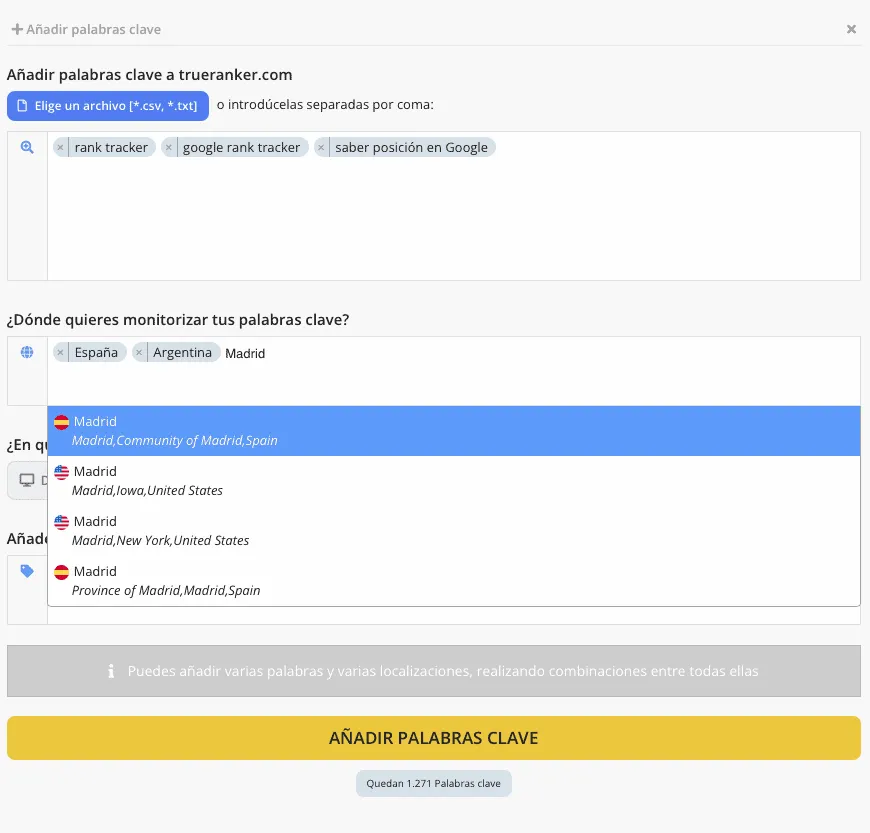Click the España tag label
This screenshot has height=833, width=870.
tap(97, 352)
